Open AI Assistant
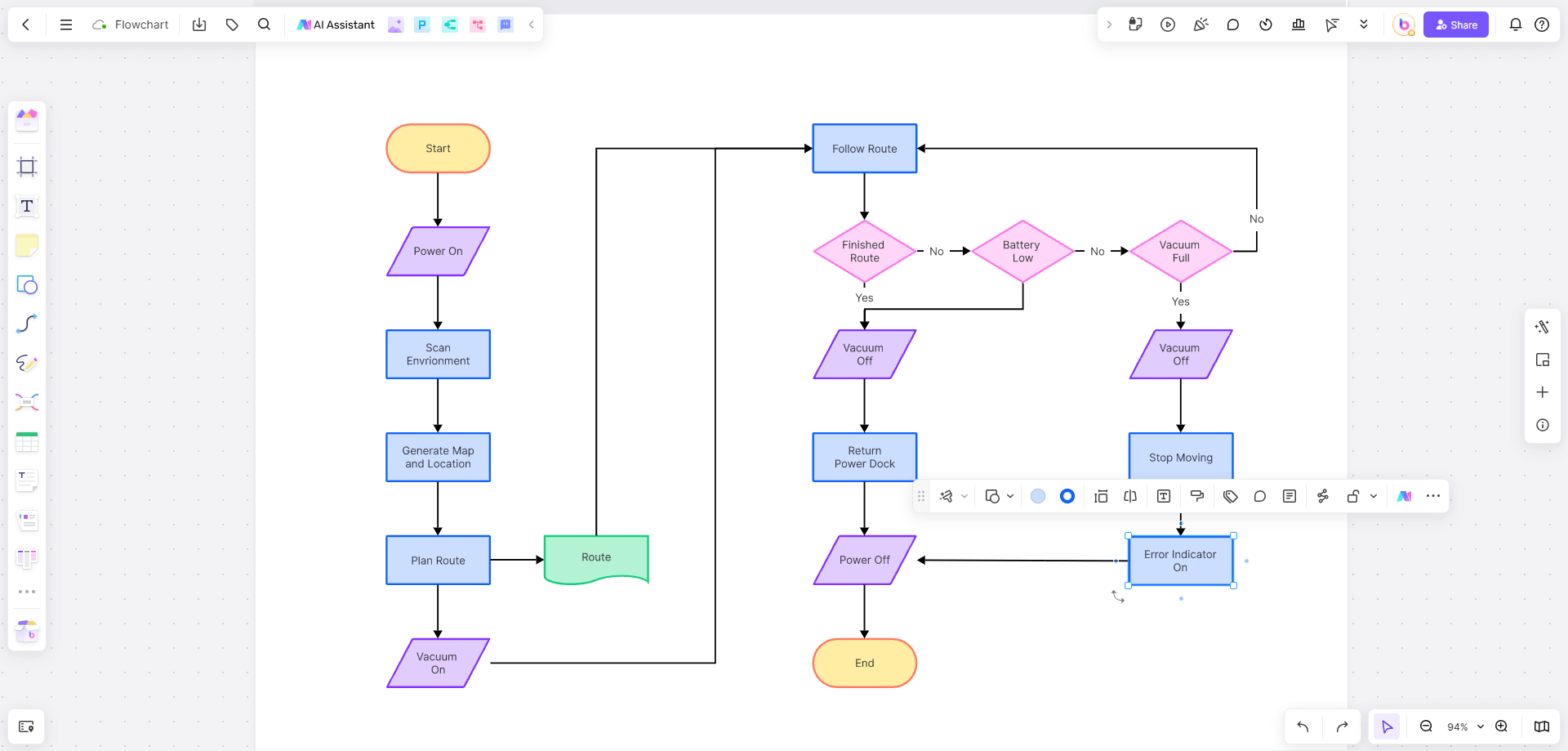The width and height of the screenshot is (1568, 751). click(x=336, y=25)
